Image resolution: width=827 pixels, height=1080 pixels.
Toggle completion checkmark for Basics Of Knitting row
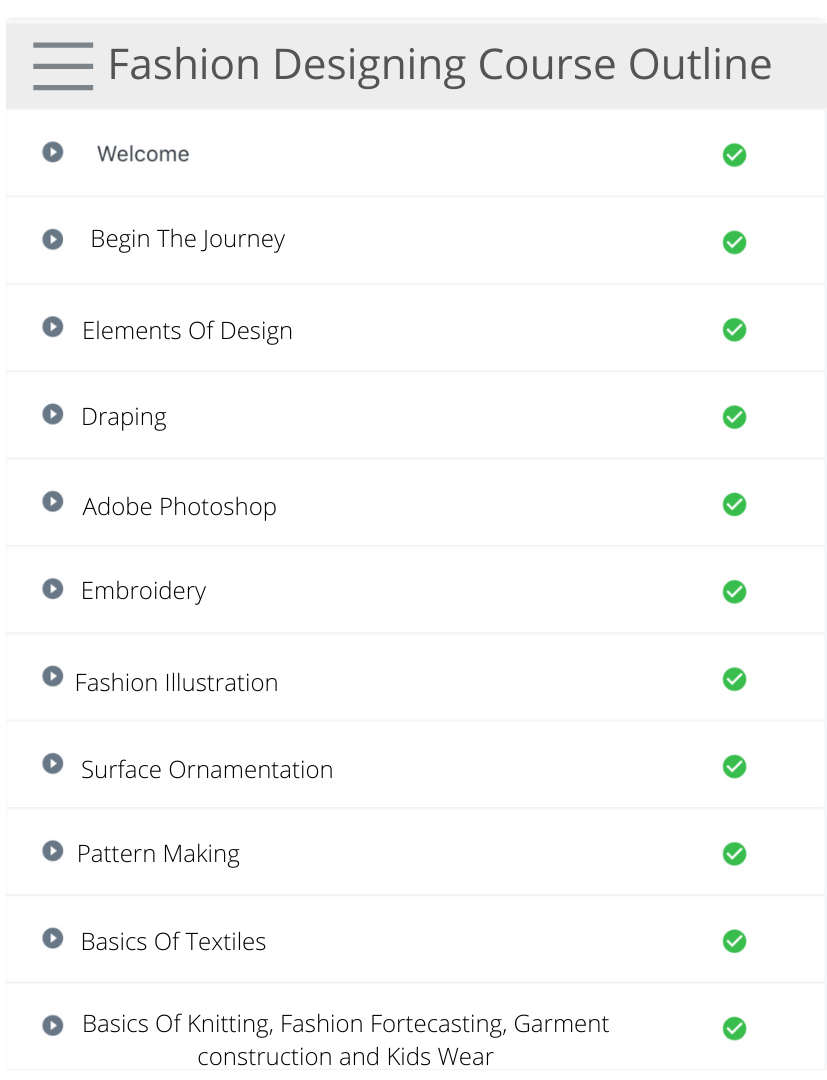click(734, 1028)
